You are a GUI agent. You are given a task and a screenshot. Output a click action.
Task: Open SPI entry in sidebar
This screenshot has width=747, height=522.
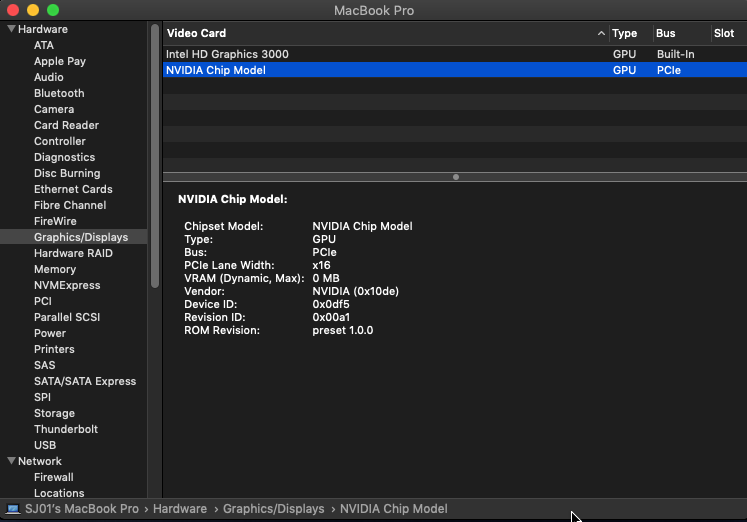click(x=42, y=397)
